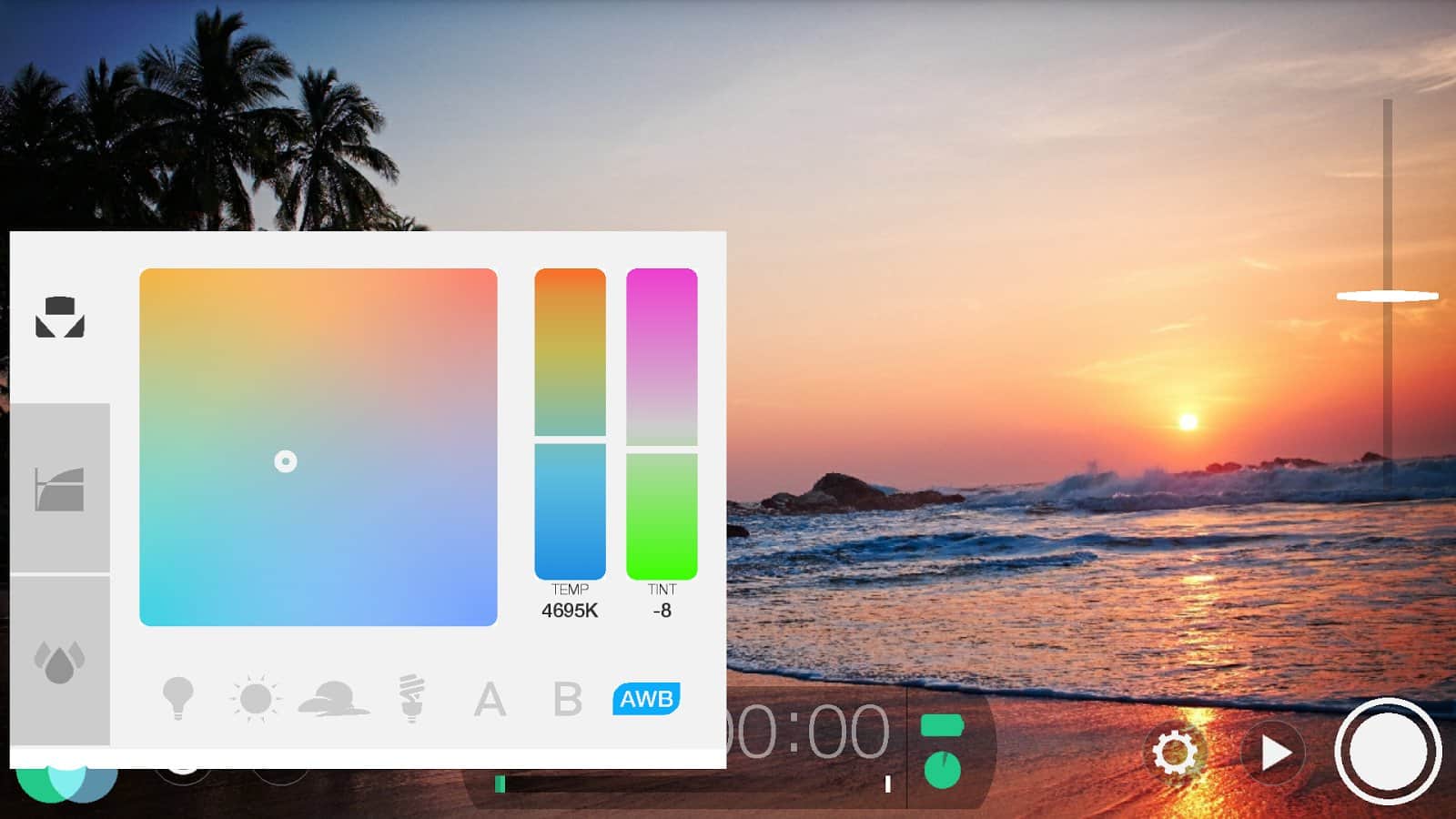Toggle the AWB auto white balance
Viewport: 1456px width, 819px height.
646,699
